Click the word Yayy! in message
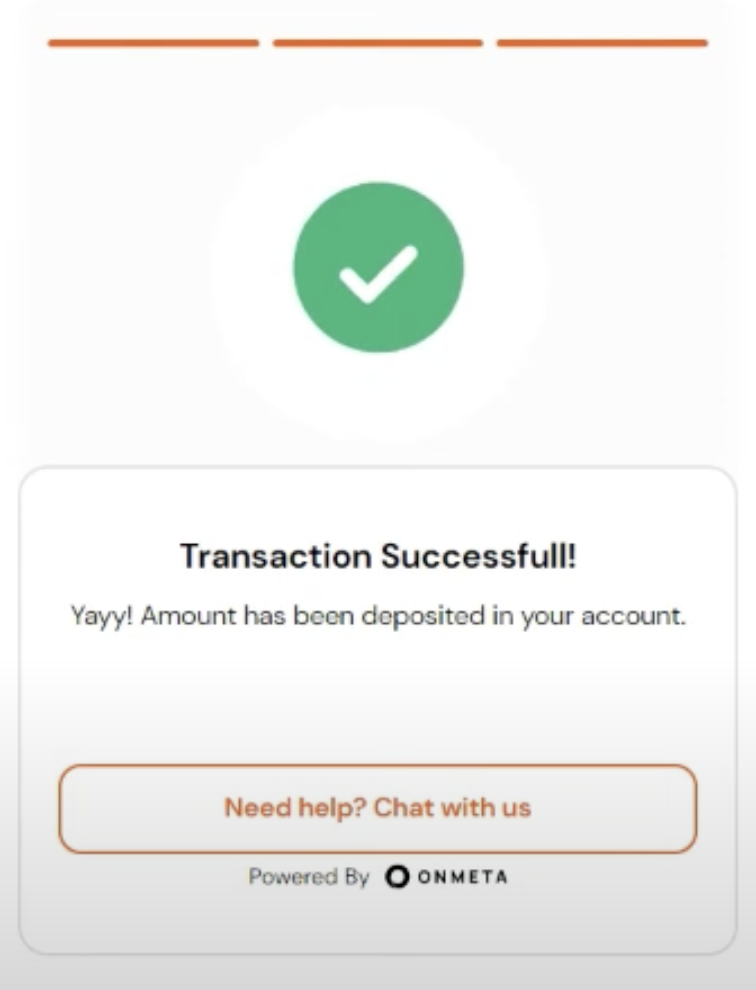756x990 pixels. (101, 616)
